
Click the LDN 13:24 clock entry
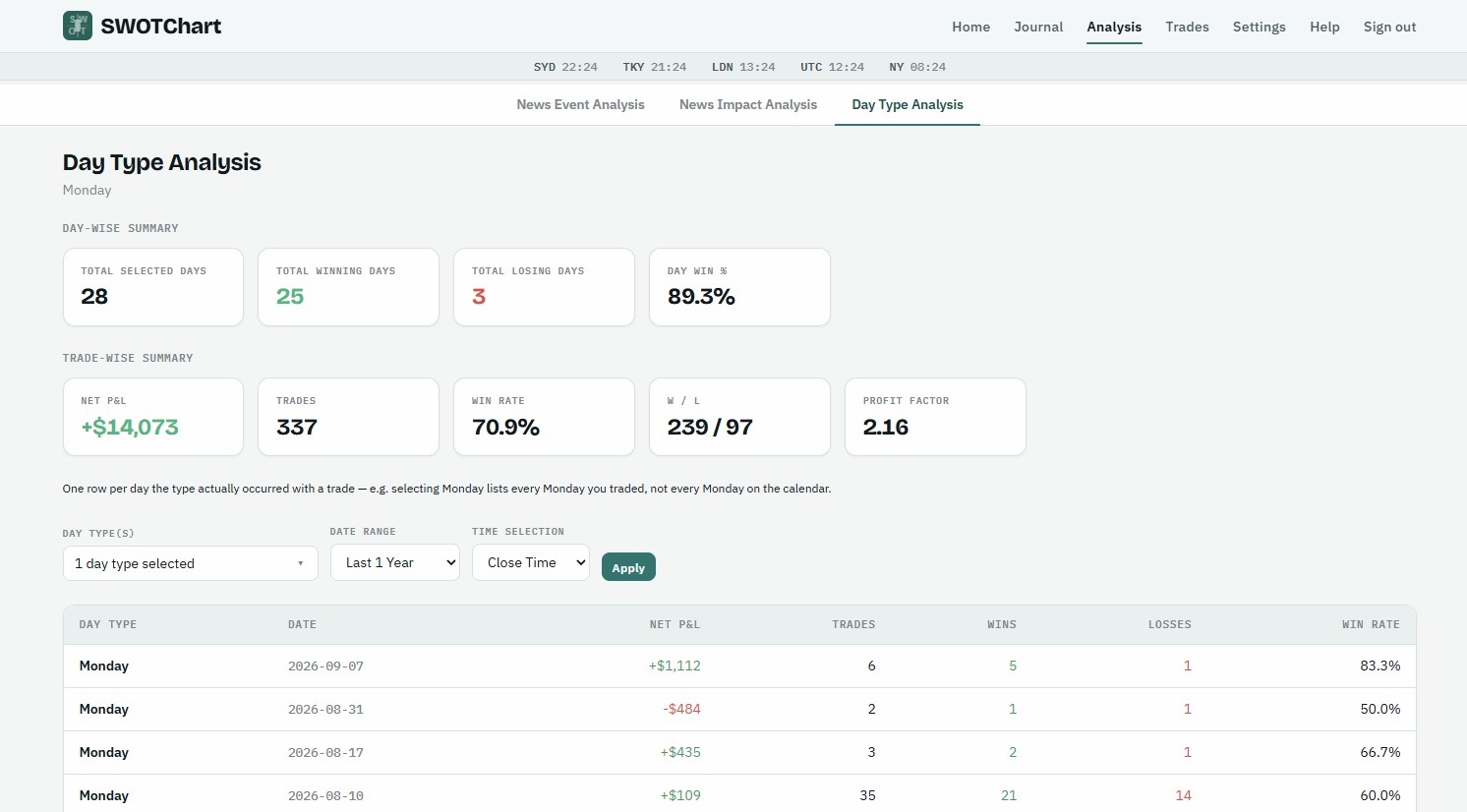743,67
